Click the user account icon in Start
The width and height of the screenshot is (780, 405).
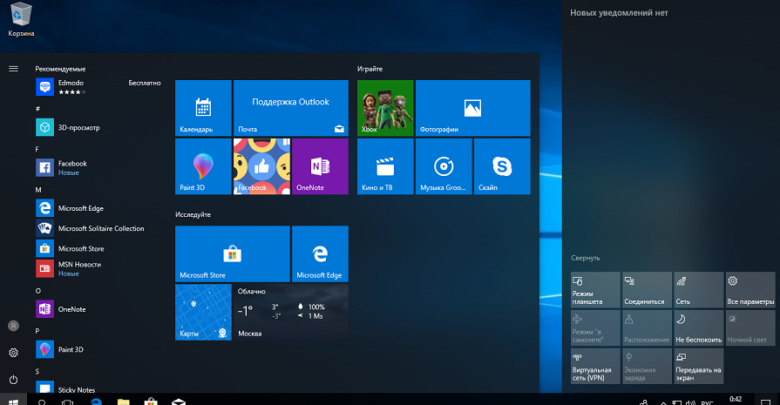(13, 325)
